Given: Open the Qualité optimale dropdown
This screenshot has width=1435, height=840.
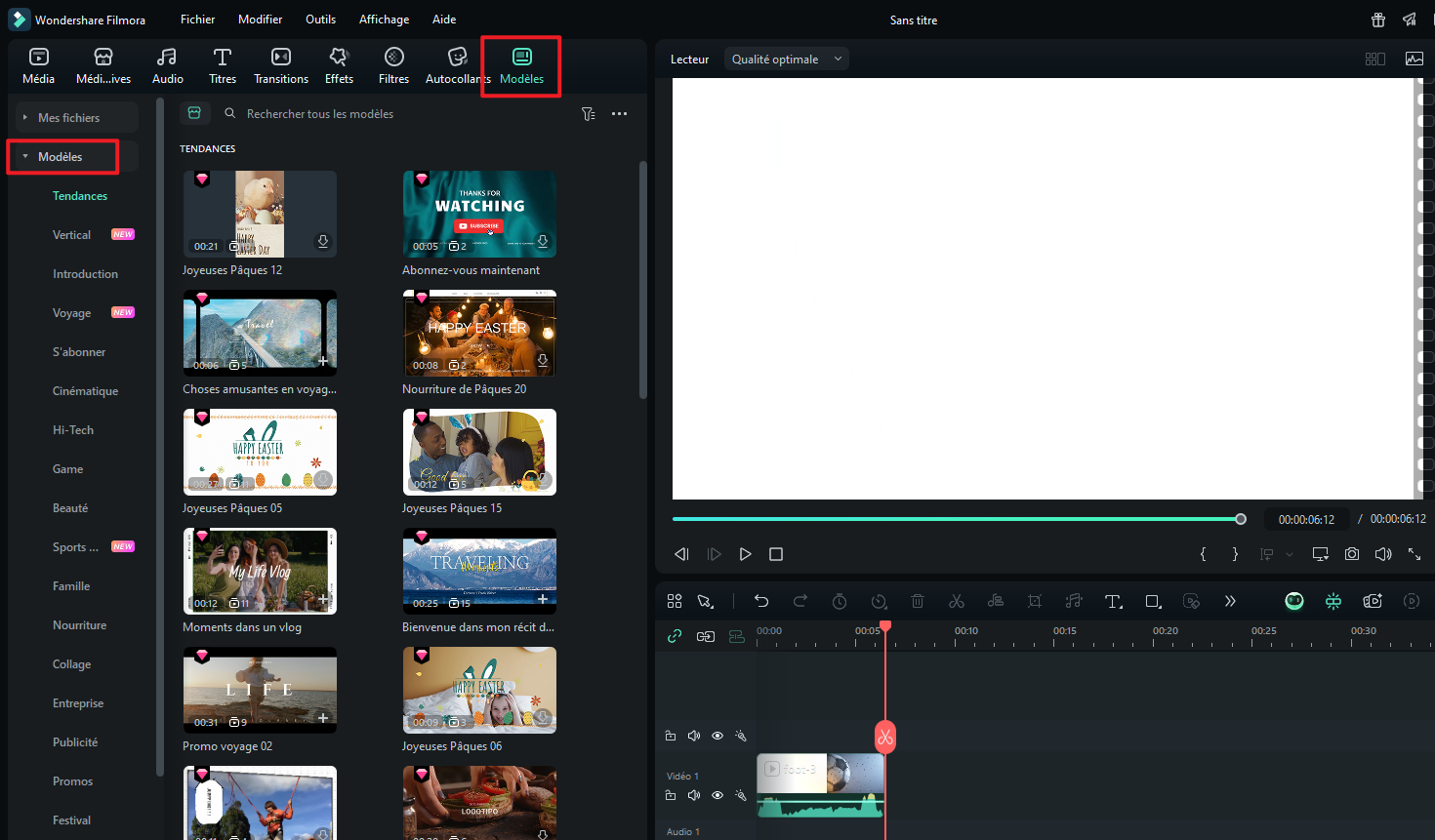Looking at the screenshot, I should coord(786,60).
